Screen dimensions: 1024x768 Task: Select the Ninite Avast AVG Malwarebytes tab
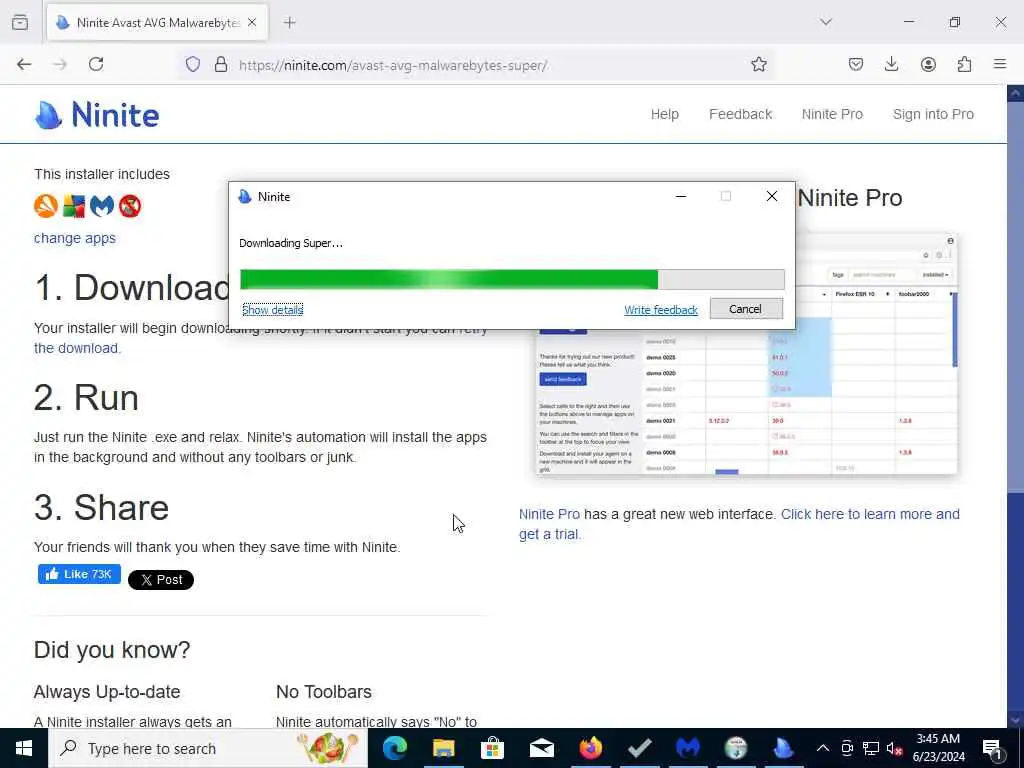157,23
